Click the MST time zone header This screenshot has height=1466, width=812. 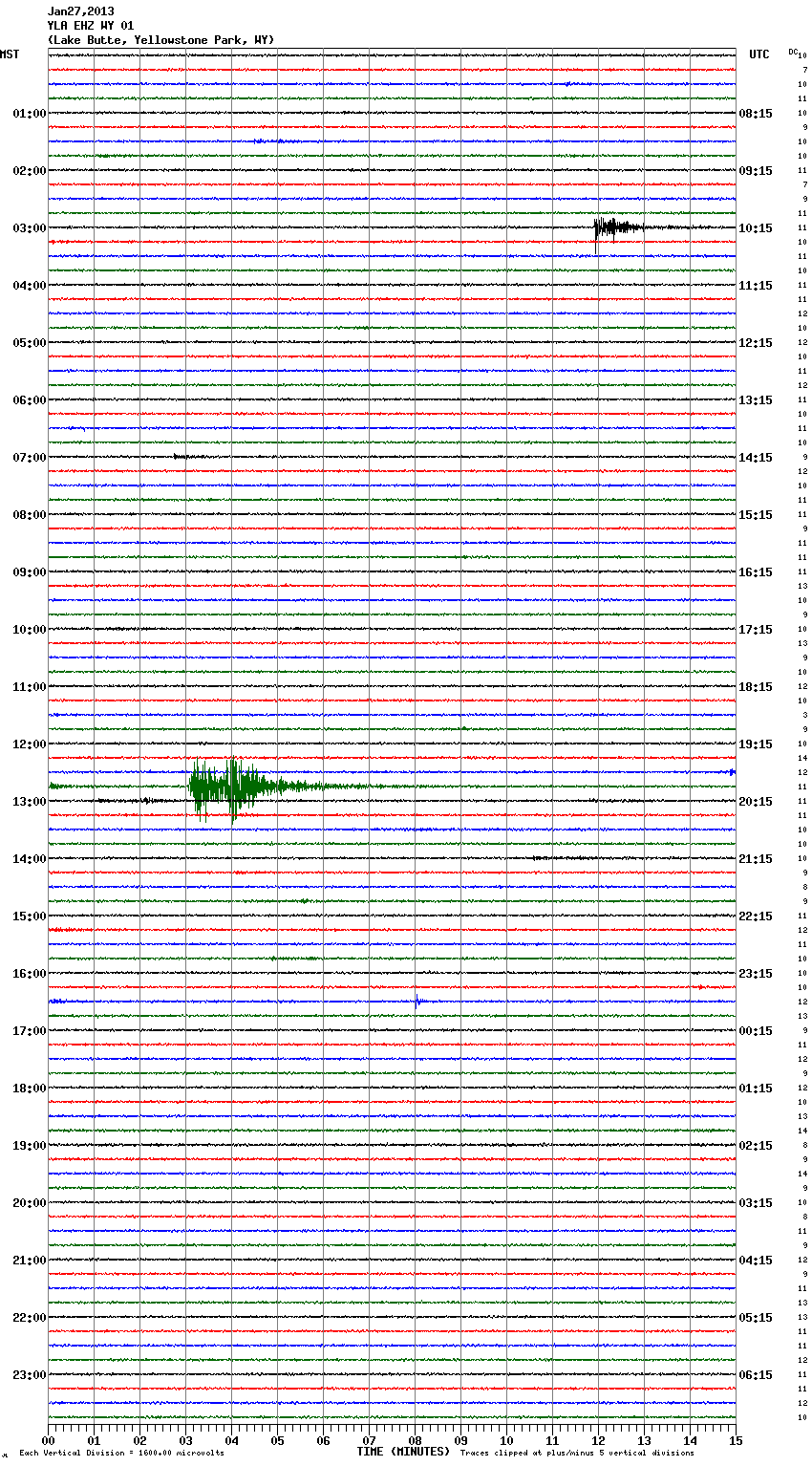click(x=10, y=54)
